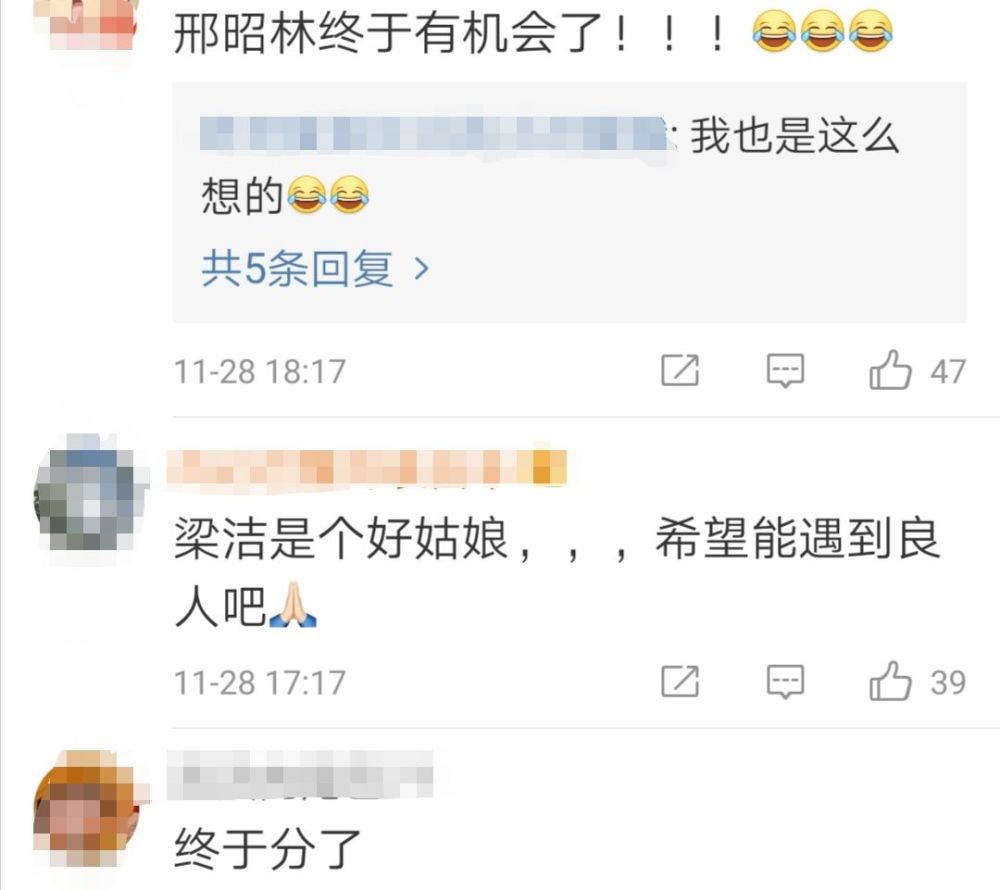Tap the reply text 我也是这么想的
This screenshot has width=1000, height=890.
click(x=550, y=164)
